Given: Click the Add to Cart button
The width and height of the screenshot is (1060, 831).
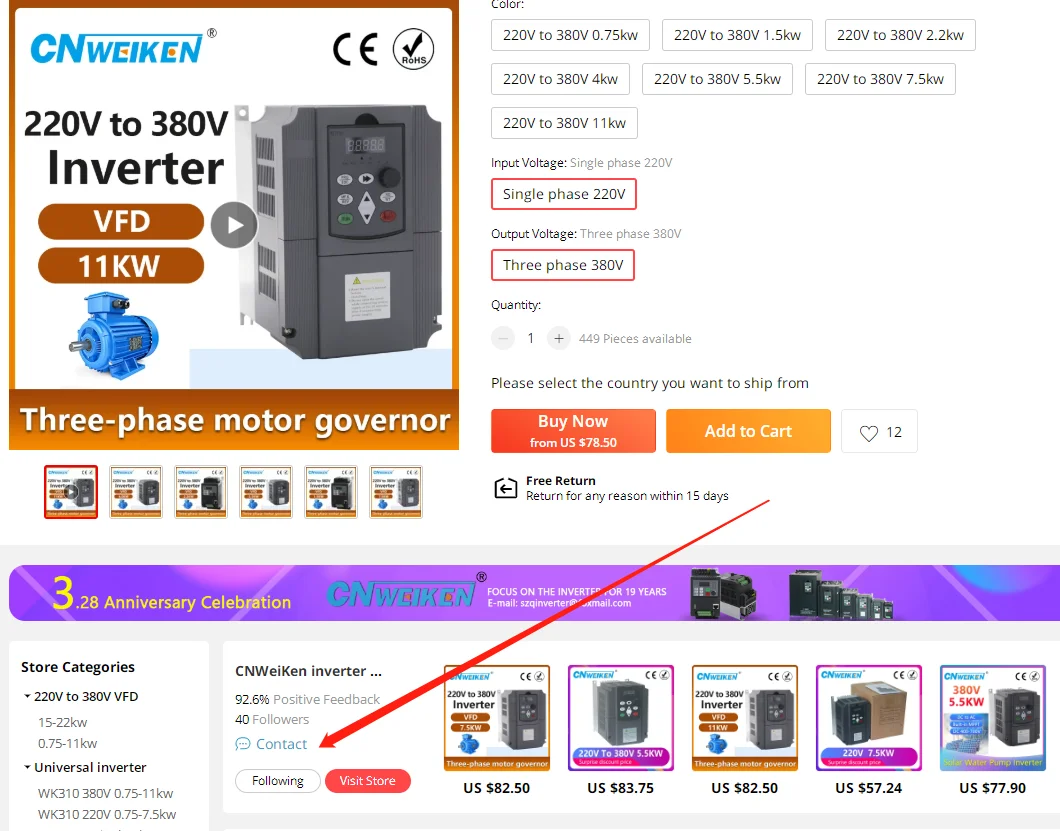Looking at the screenshot, I should [748, 431].
